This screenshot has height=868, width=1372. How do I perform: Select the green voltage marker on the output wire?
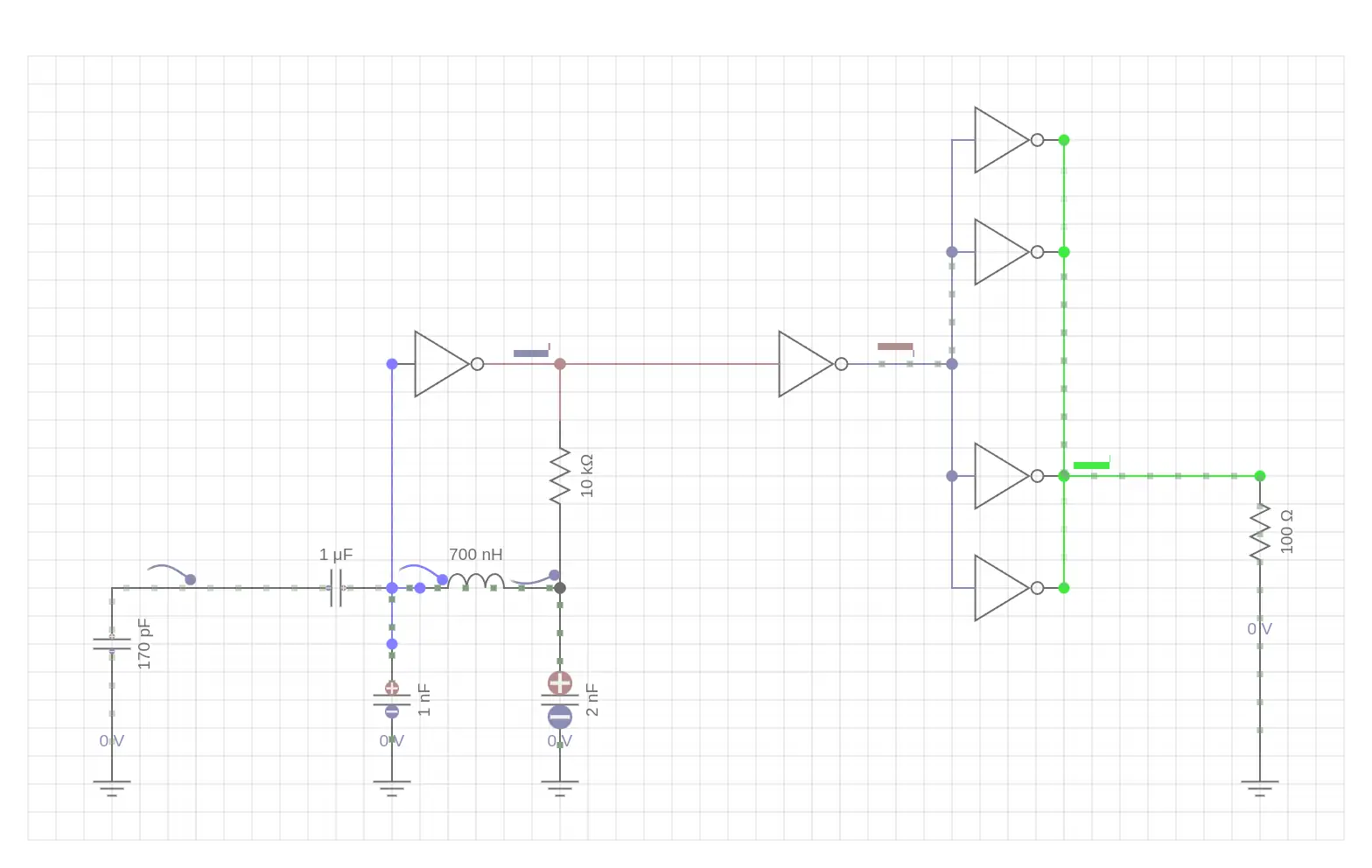coord(1091,465)
